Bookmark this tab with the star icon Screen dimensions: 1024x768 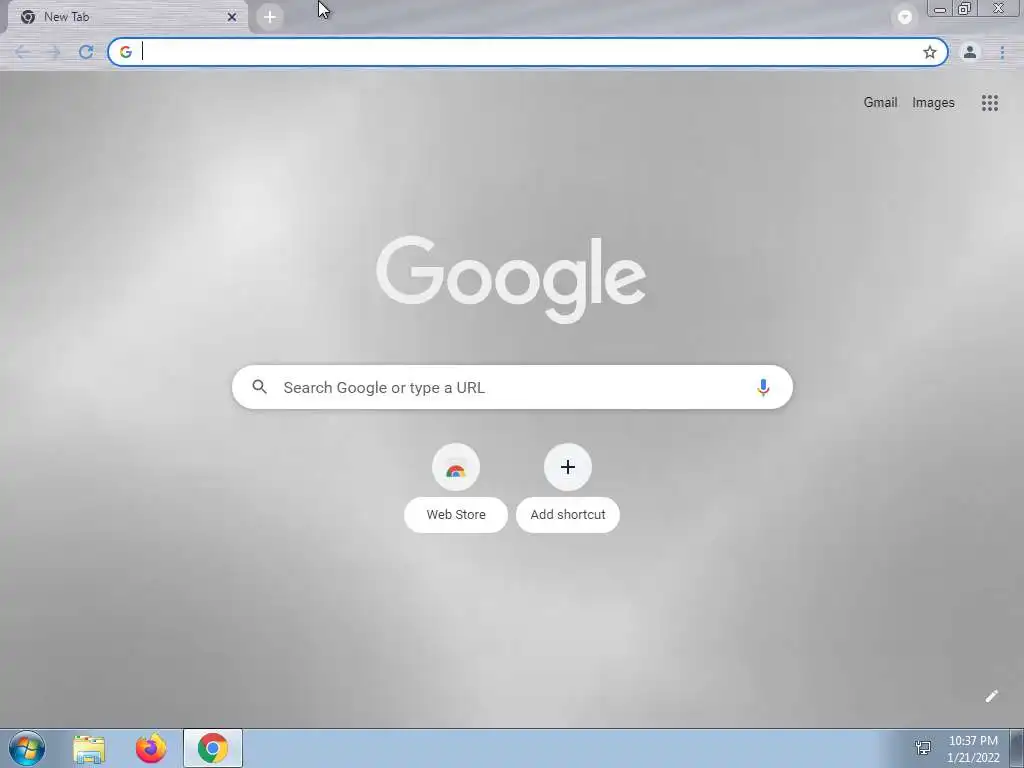[x=929, y=52]
